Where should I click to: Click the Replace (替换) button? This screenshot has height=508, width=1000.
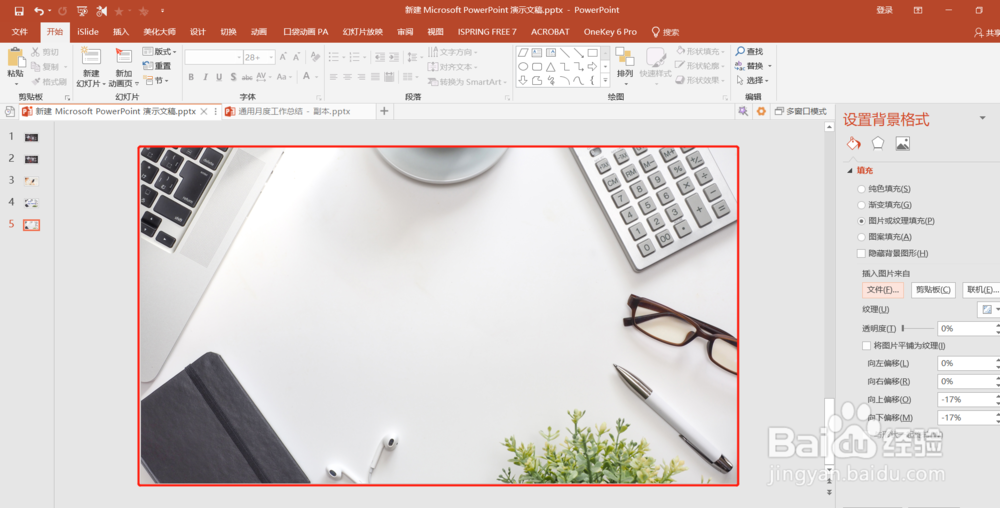(x=753, y=66)
